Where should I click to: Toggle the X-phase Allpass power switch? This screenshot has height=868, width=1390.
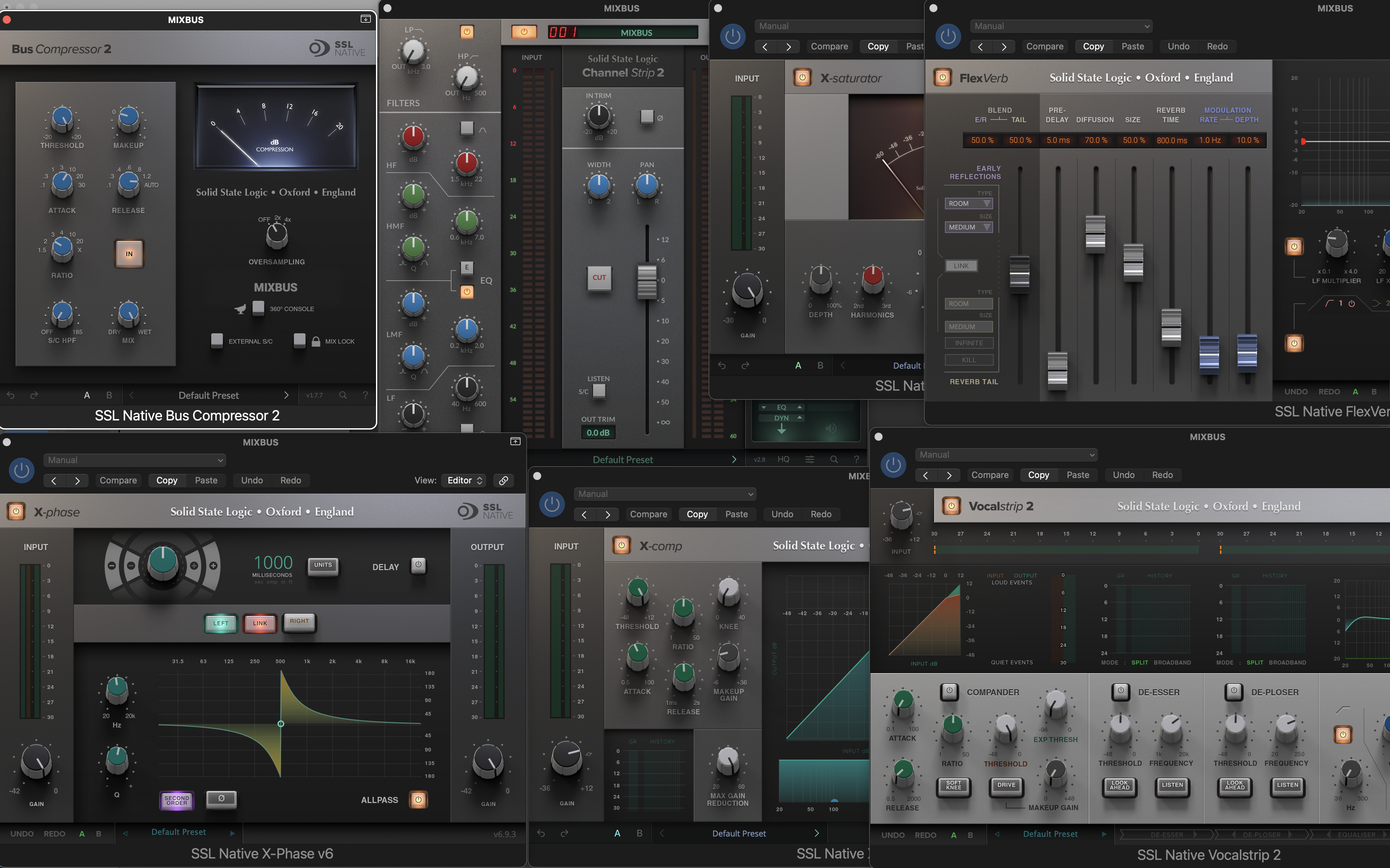[418, 799]
